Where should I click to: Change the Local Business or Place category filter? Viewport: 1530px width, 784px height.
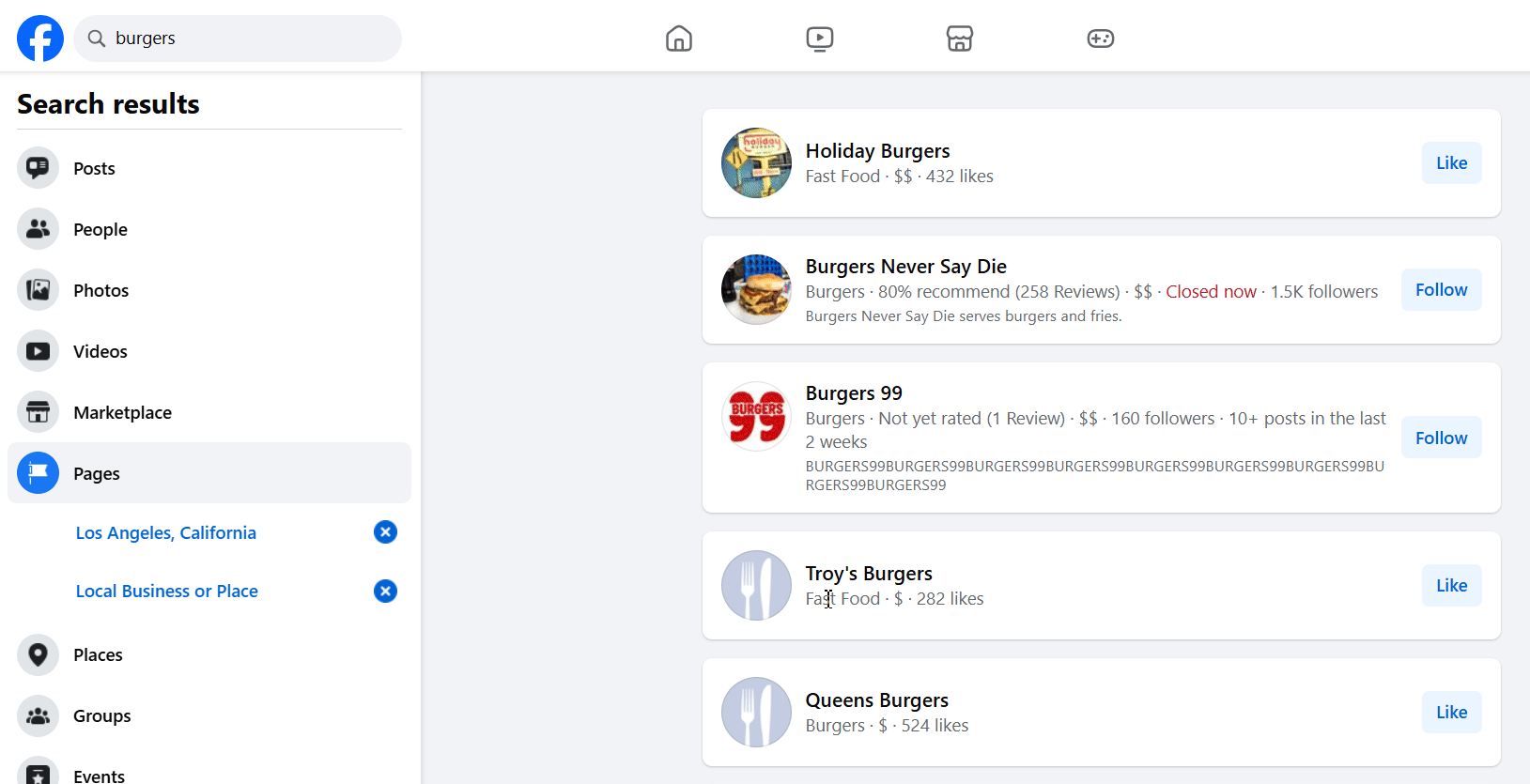point(167,591)
